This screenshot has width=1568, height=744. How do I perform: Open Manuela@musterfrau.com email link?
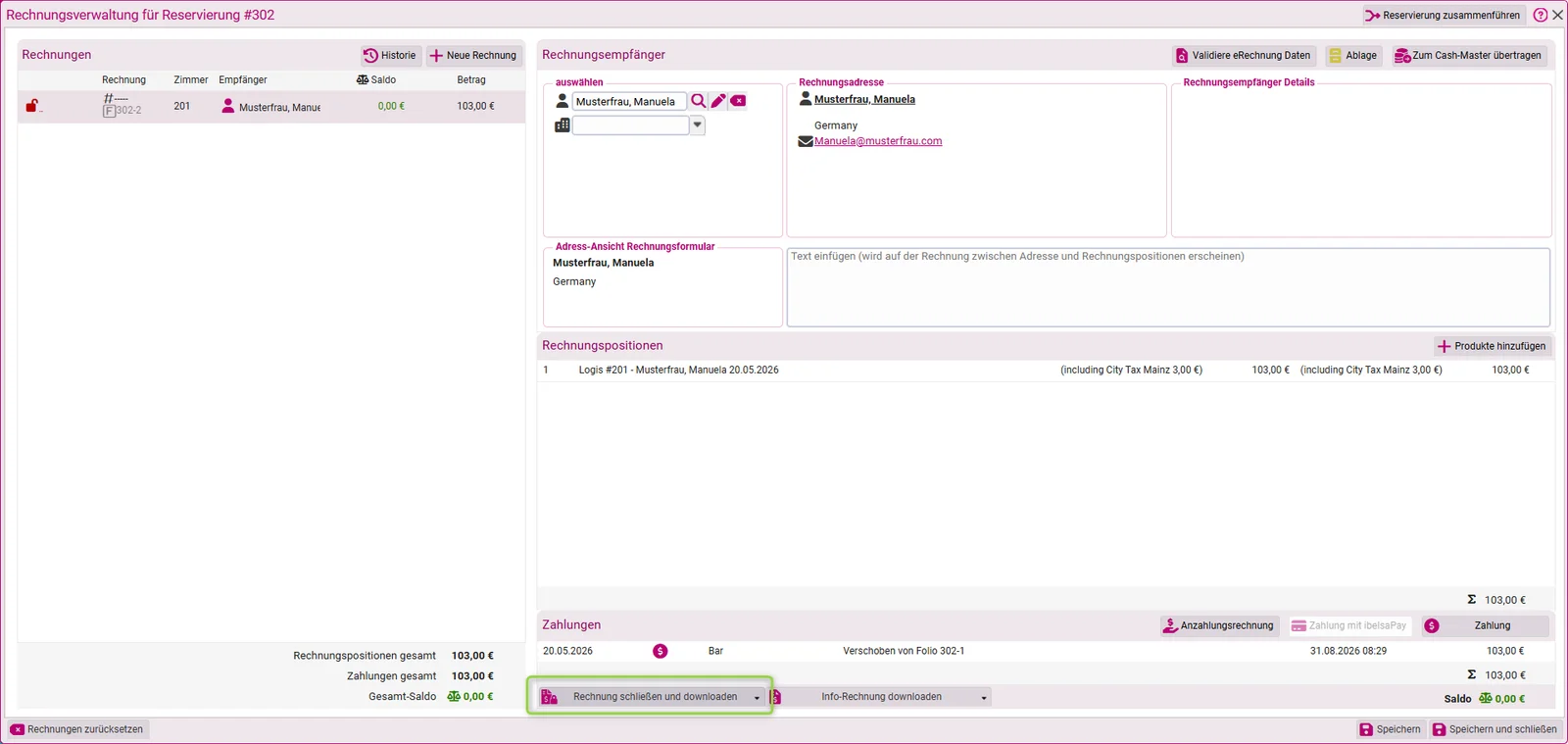click(878, 141)
